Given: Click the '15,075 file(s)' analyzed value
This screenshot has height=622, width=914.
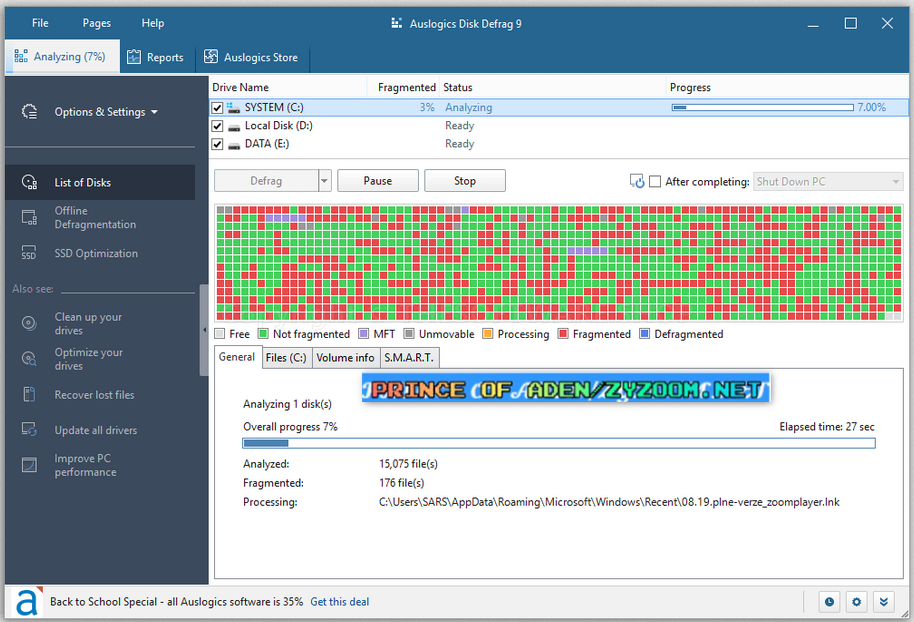Looking at the screenshot, I should point(408,464).
